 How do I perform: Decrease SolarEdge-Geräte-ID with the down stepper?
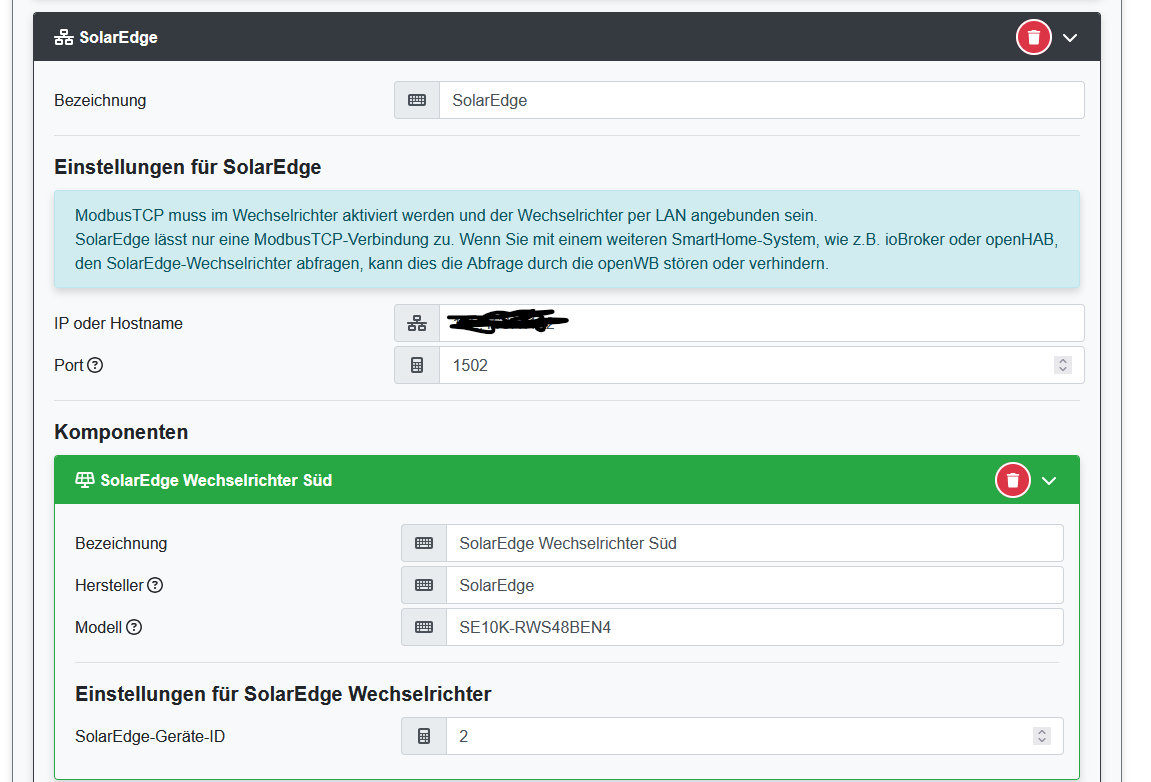click(1042, 741)
